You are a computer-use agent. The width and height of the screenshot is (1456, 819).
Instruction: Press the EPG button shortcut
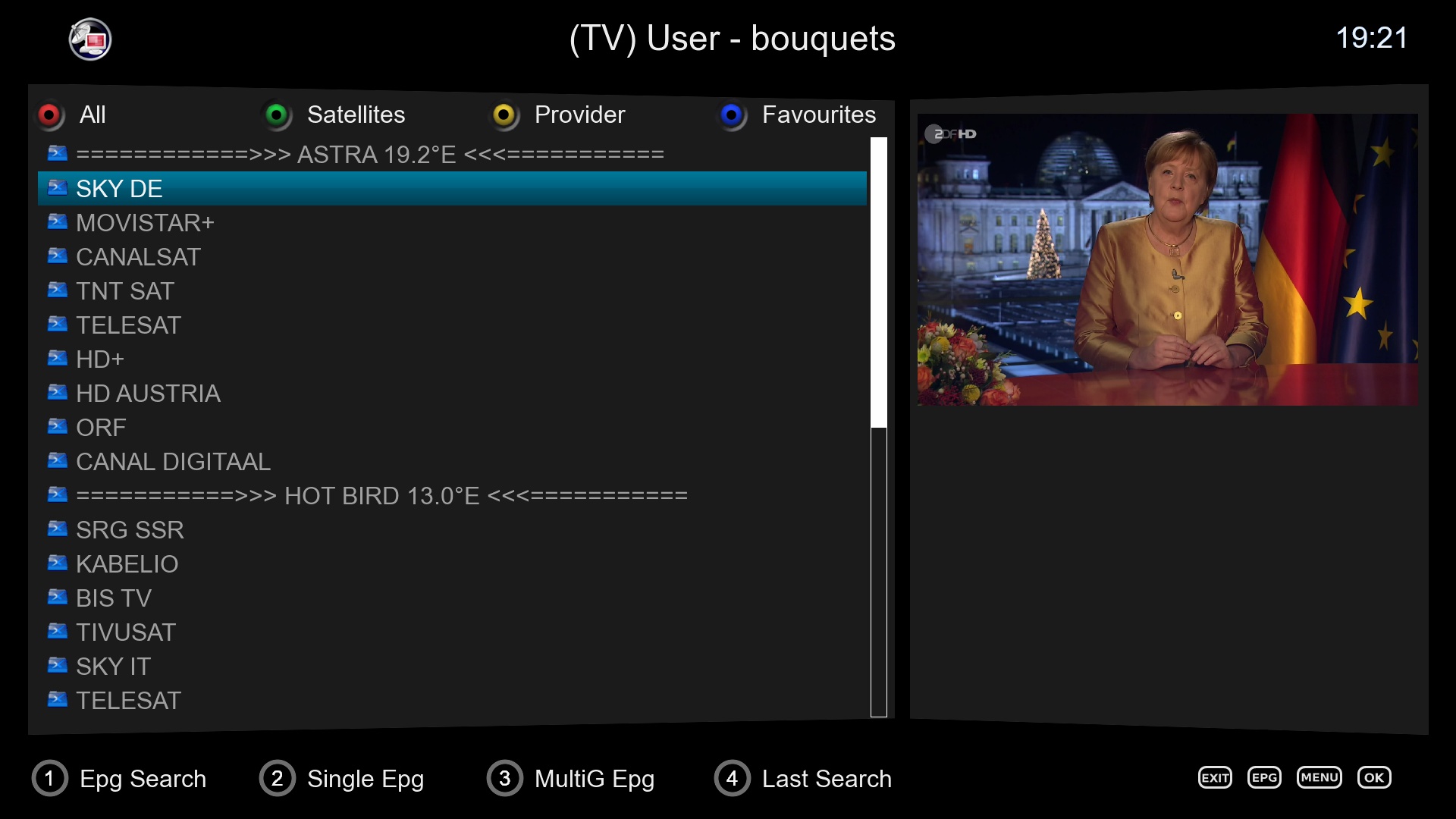point(1263,778)
